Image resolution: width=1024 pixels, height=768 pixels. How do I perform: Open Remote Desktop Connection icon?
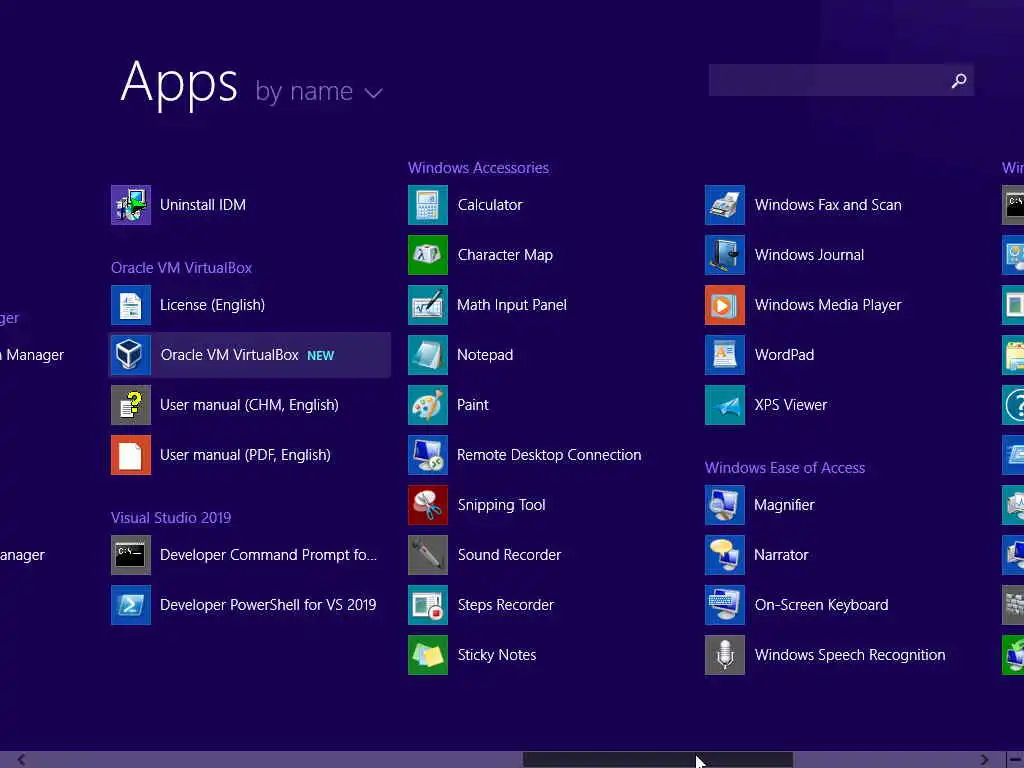coord(428,455)
